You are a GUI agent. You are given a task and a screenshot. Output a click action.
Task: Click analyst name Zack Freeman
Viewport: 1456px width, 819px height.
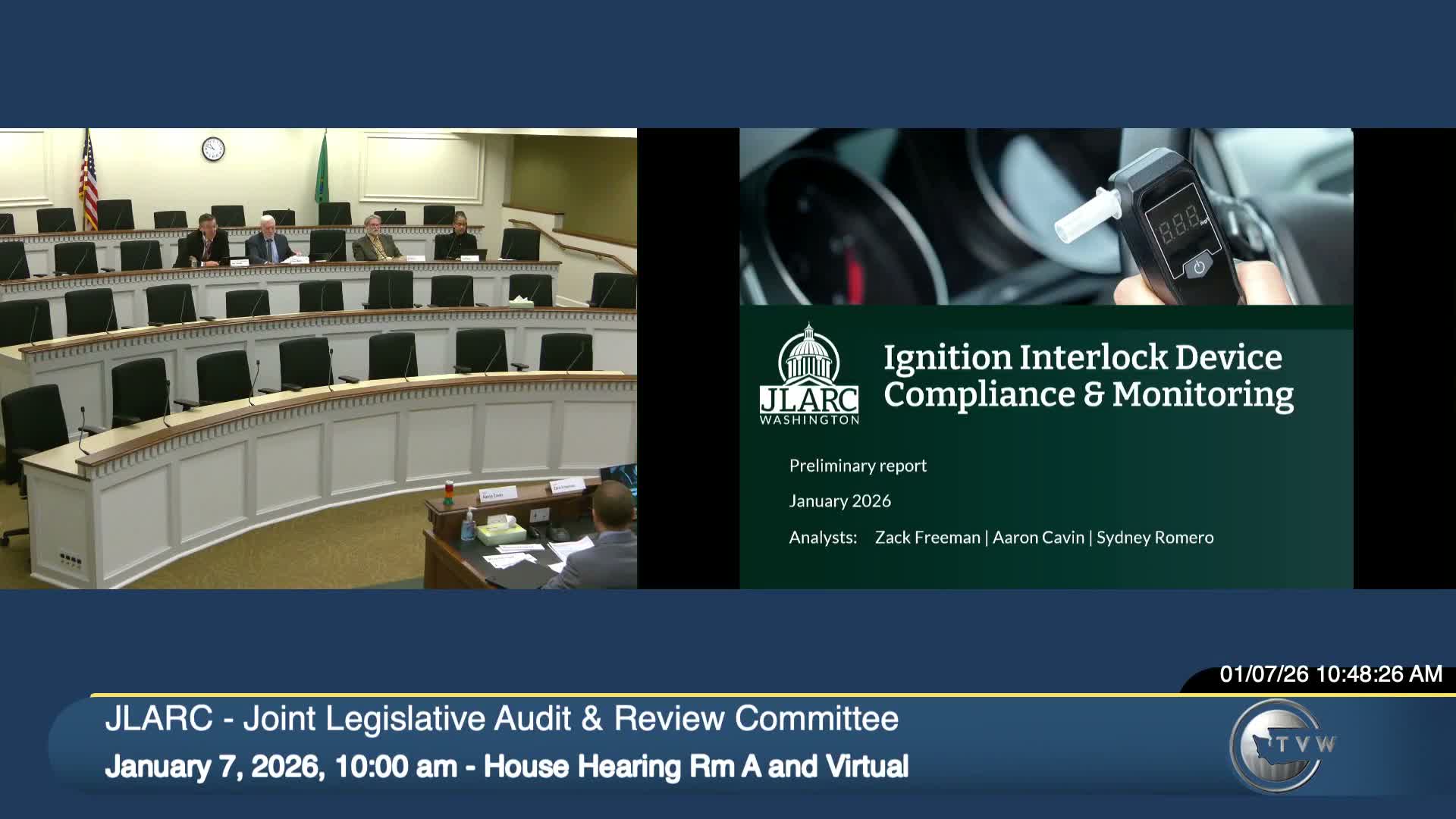(927, 538)
